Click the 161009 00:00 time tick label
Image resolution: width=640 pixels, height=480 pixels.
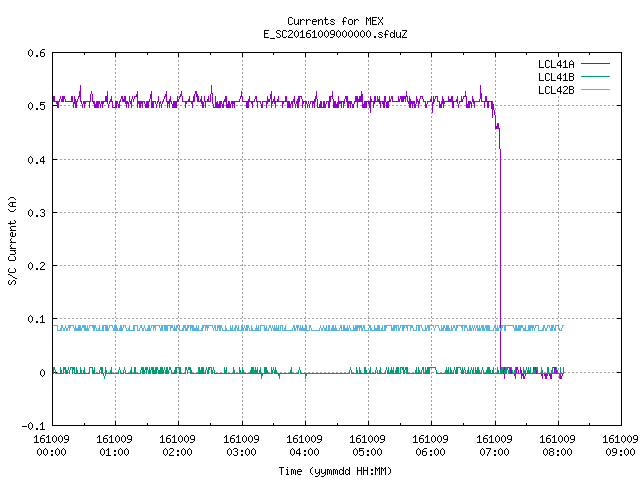(51, 446)
